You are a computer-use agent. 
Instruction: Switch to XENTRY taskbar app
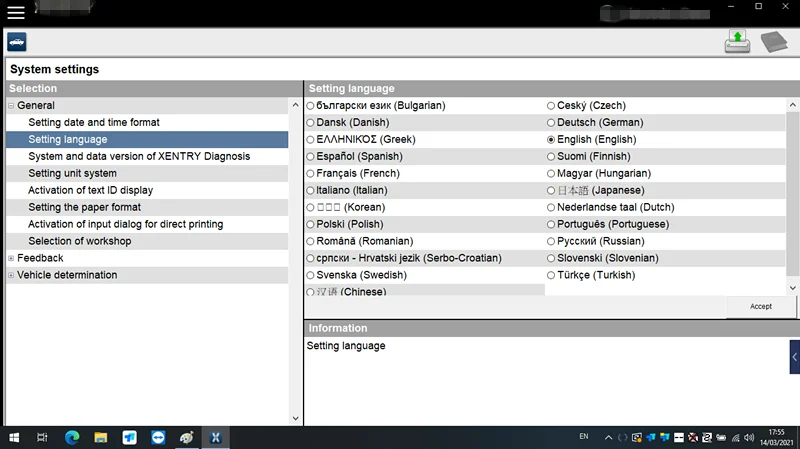click(x=215, y=438)
